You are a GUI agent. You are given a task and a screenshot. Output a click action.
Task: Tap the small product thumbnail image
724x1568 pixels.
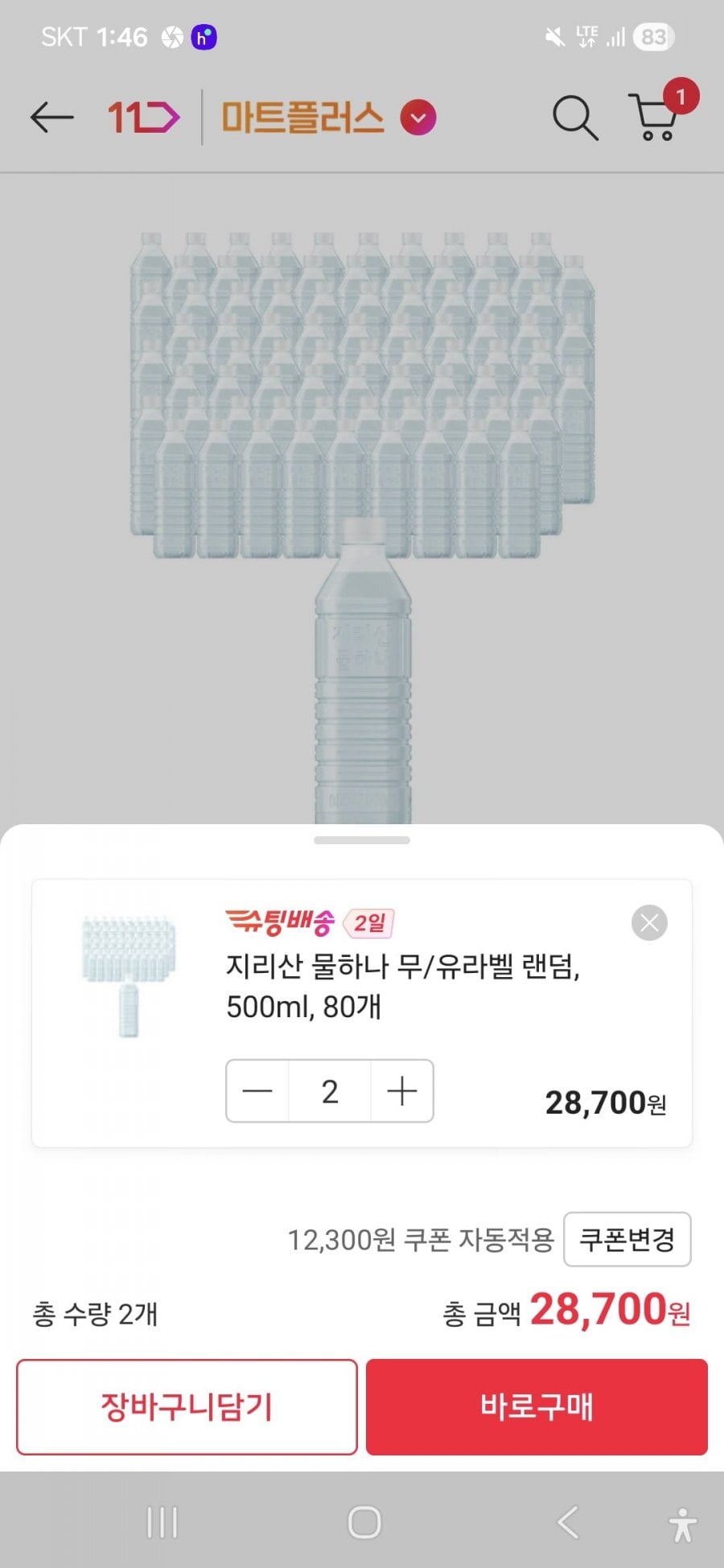point(129,975)
